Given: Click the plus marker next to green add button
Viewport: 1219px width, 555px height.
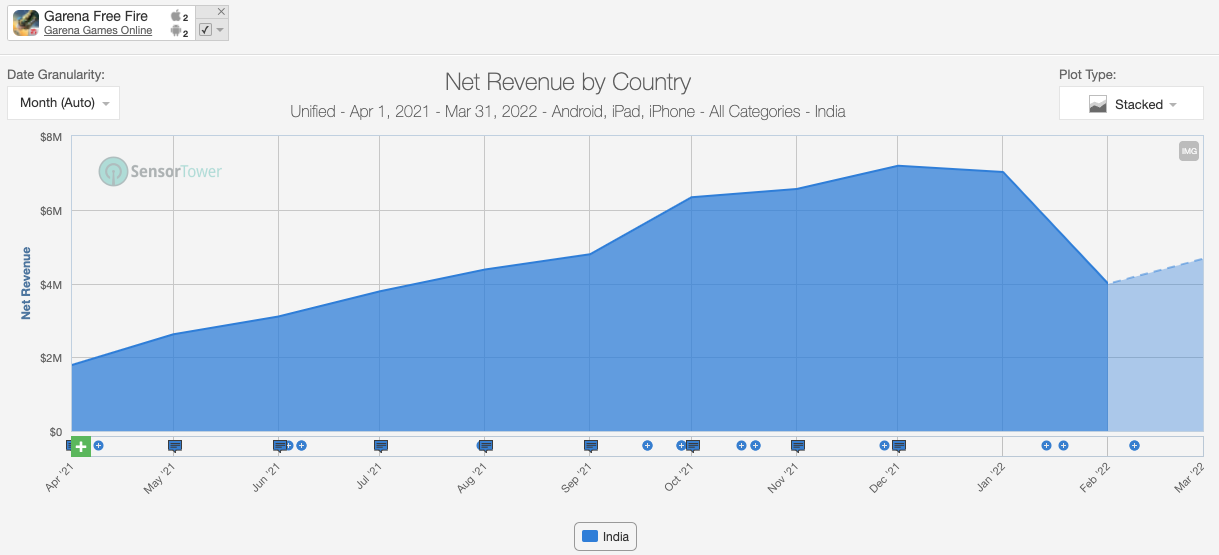Looking at the screenshot, I should (x=98, y=445).
